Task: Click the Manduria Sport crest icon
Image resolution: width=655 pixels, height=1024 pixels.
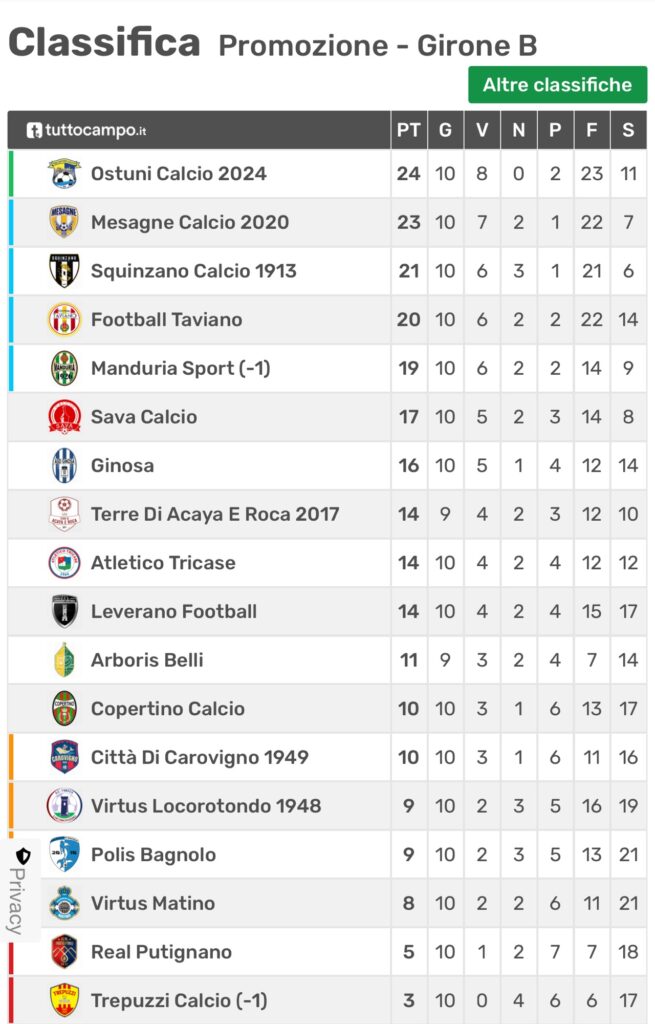Action: 64,368
